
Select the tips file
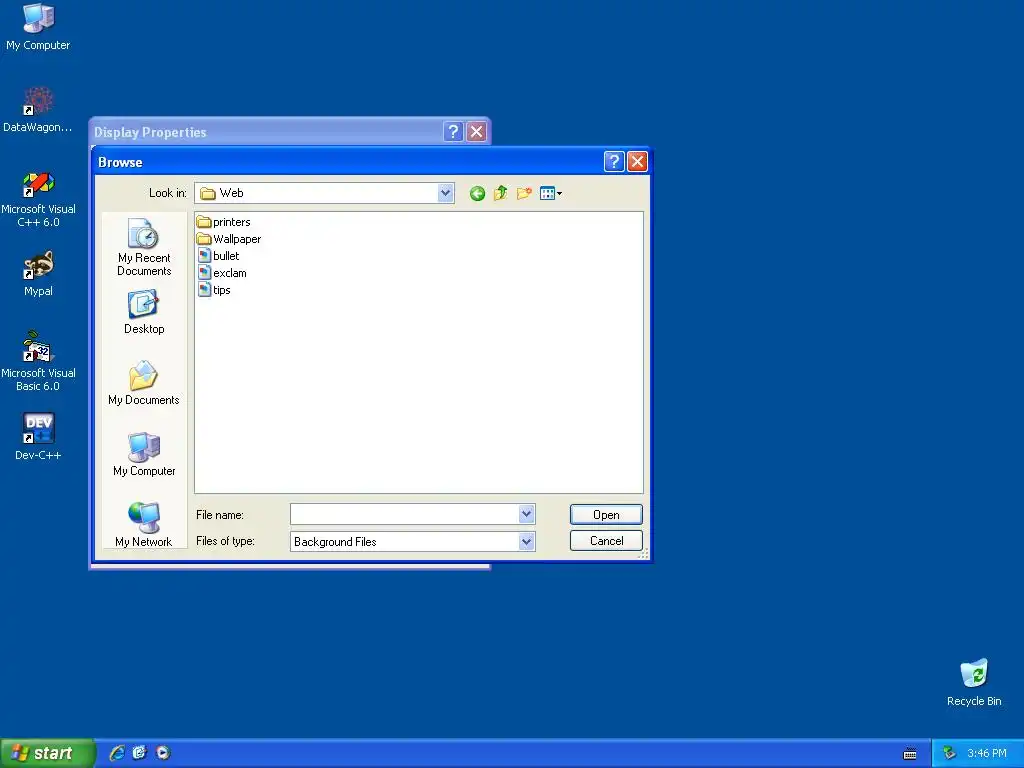coord(214,290)
